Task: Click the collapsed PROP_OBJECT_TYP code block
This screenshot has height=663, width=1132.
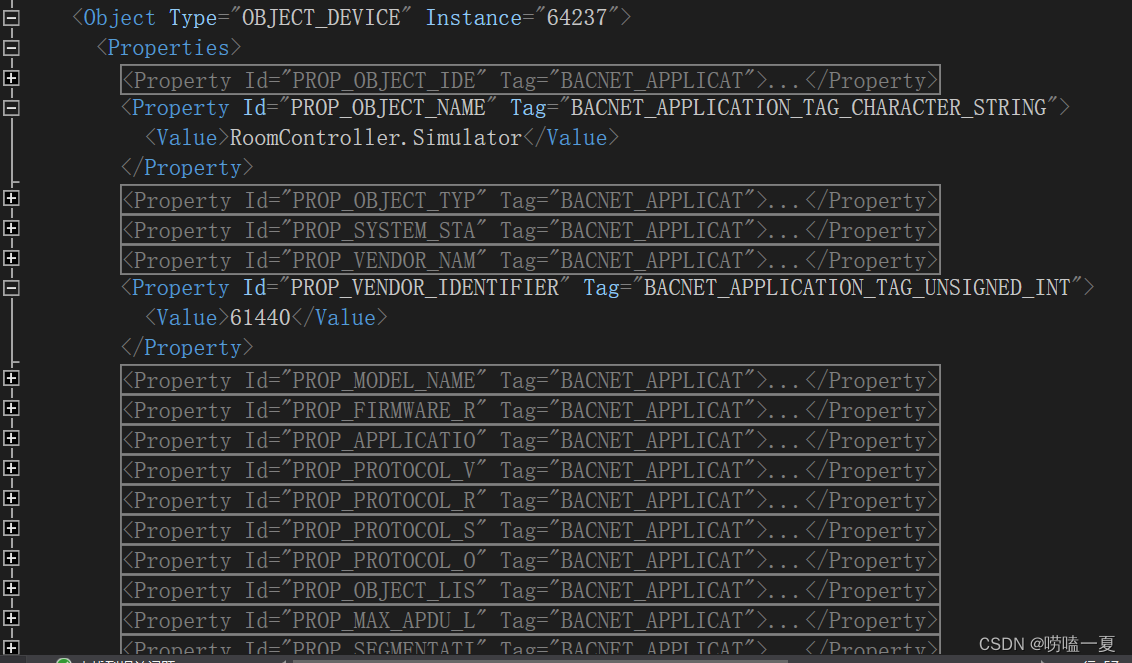Action: [x=530, y=199]
